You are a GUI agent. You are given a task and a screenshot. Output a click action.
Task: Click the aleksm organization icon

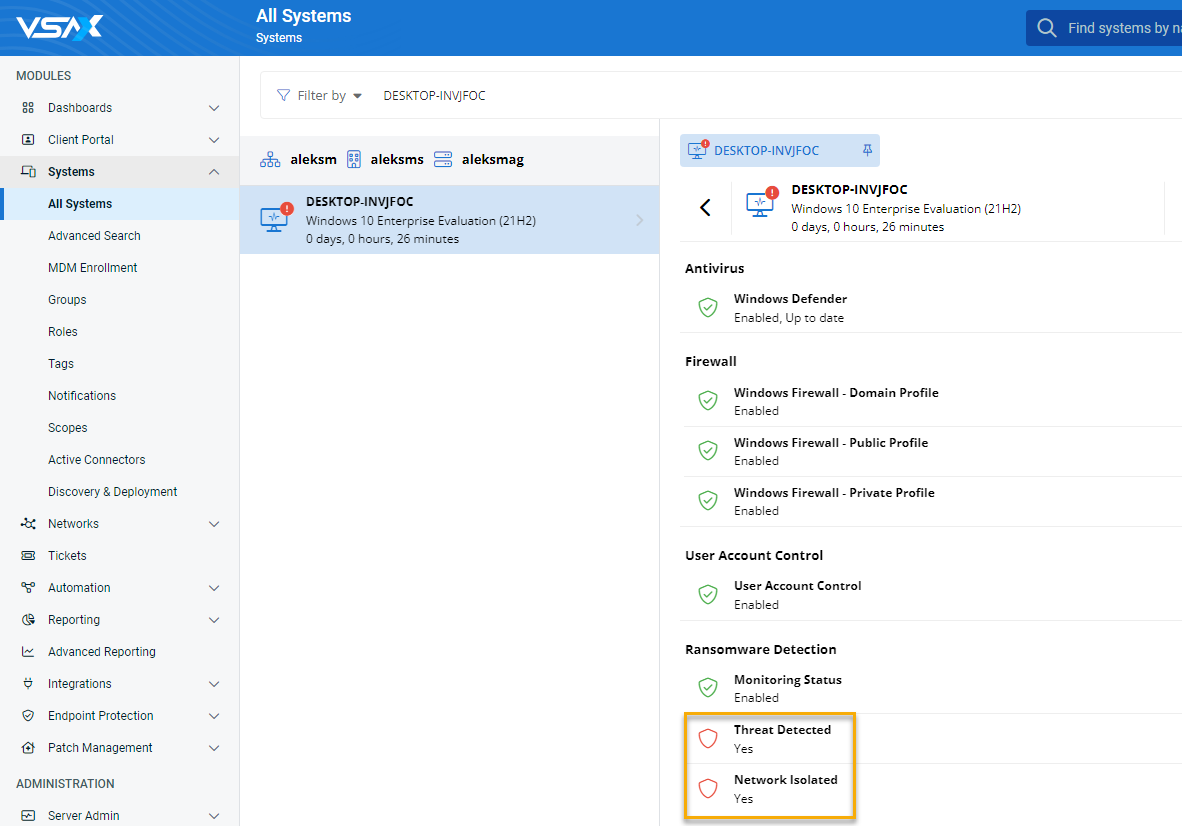click(270, 159)
